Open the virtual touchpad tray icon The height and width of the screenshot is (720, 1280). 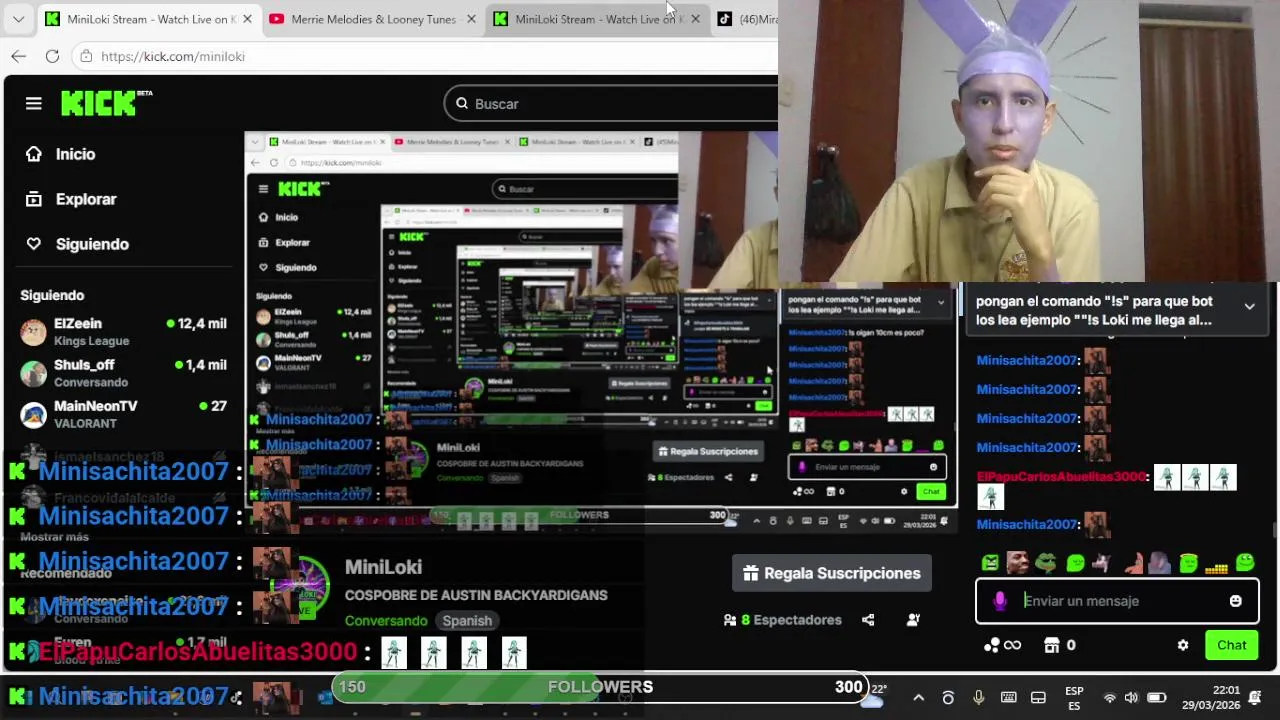pos(1038,698)
